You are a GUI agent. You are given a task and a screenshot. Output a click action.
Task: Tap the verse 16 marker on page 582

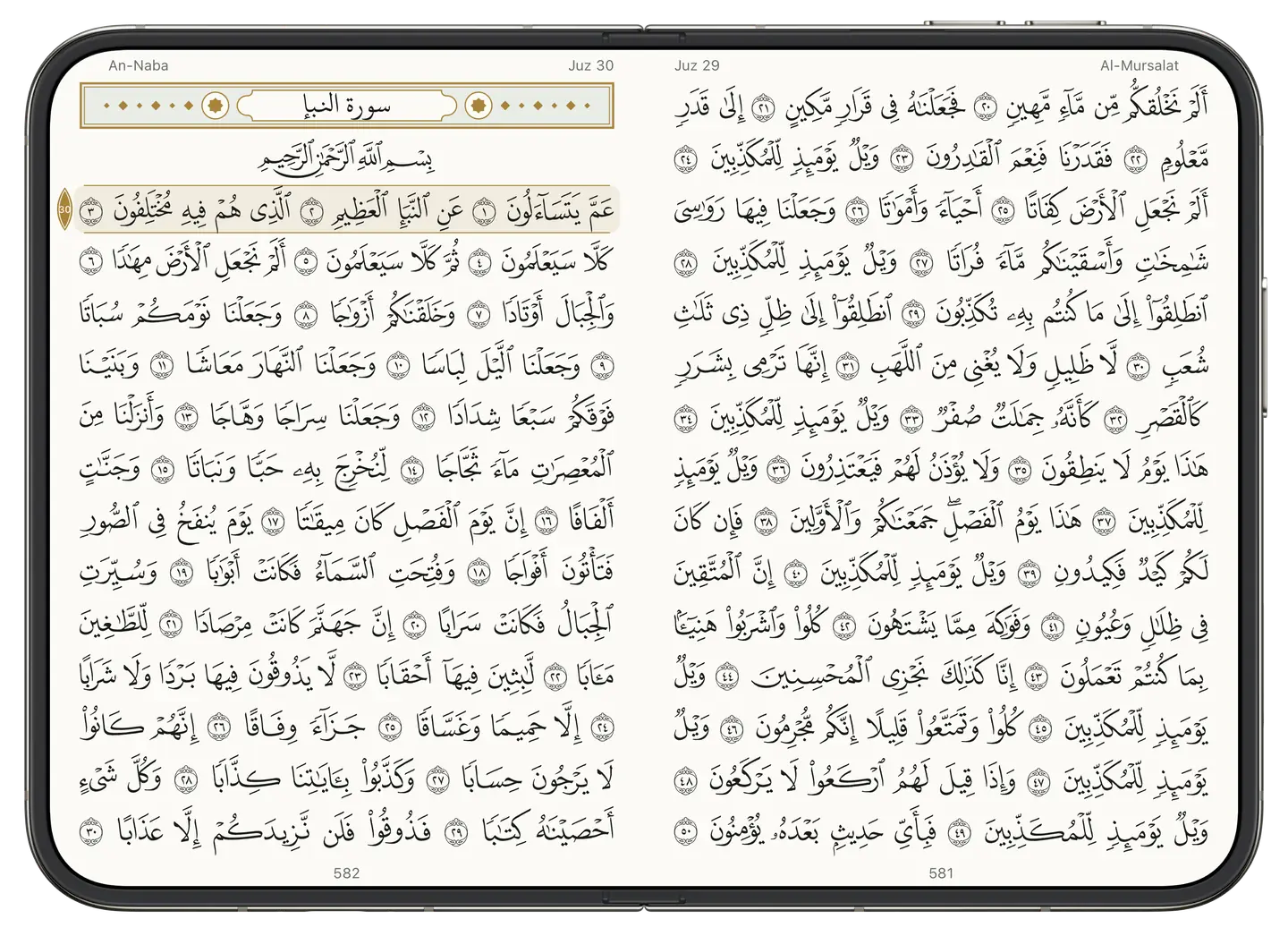tap(546, 521)
